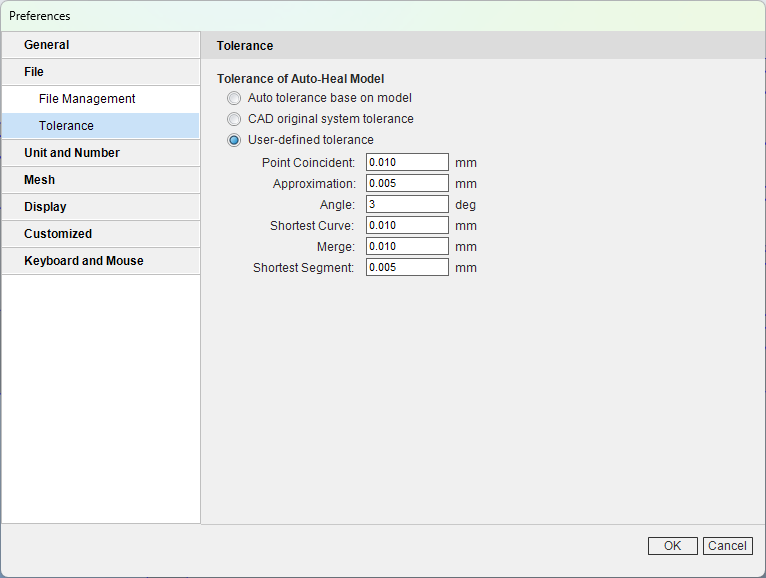The image size is (766, 578).
Task: Go to the File Management page
Action: pos(101,99)
